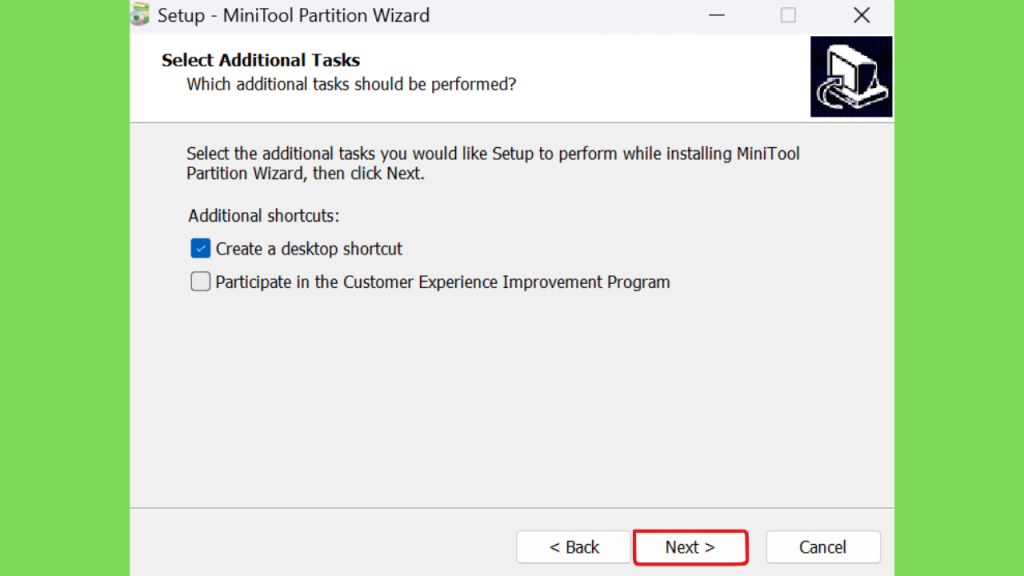Click the word "Partition Wizard, then click Next." line

(x=306, y=174)
